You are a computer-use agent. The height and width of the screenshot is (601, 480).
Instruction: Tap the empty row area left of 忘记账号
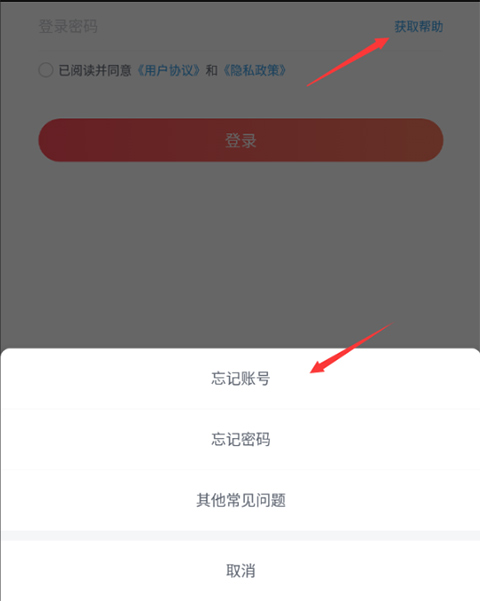click(105, 379)
